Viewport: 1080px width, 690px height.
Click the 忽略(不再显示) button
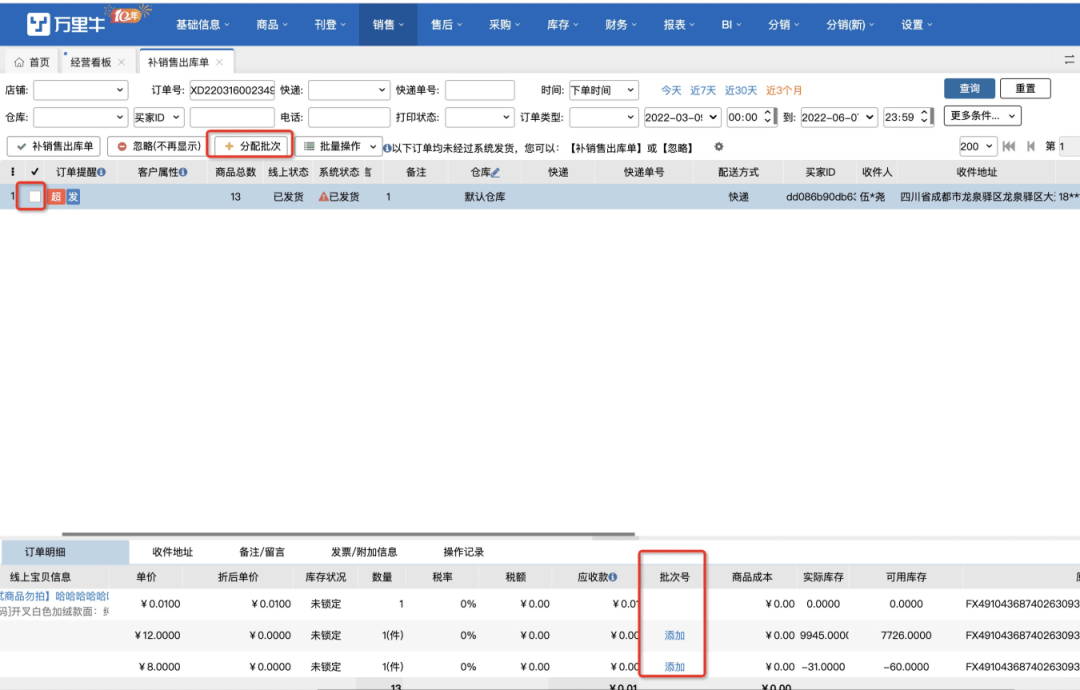158,146
